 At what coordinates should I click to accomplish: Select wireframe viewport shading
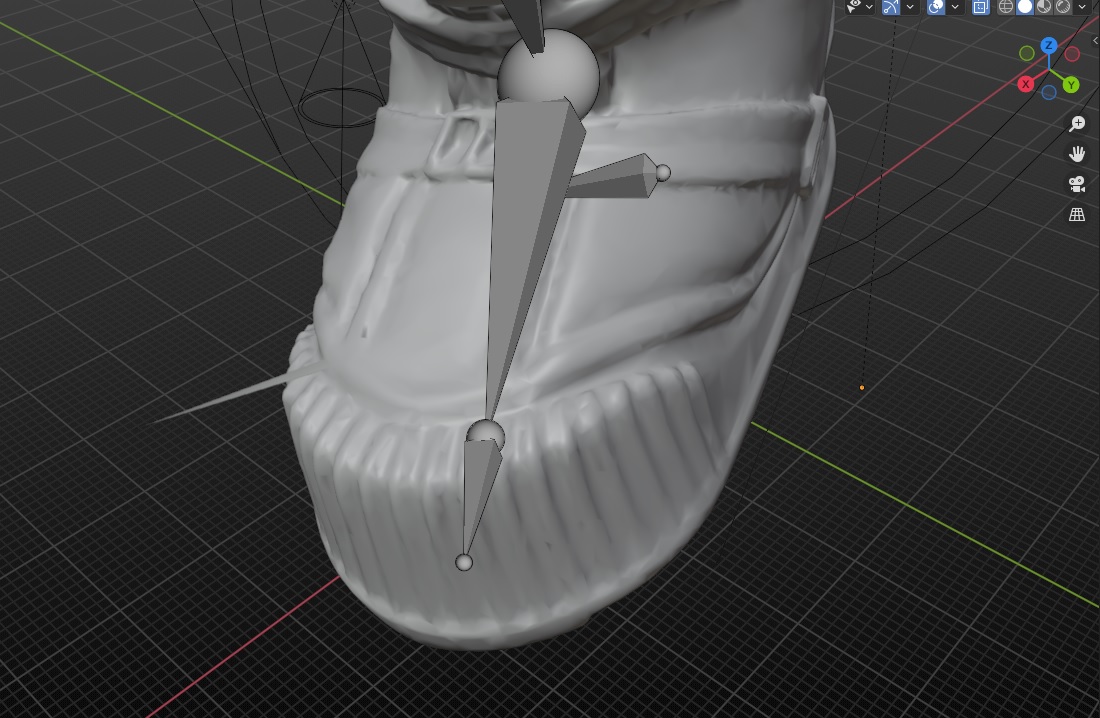pos(1006,7)
